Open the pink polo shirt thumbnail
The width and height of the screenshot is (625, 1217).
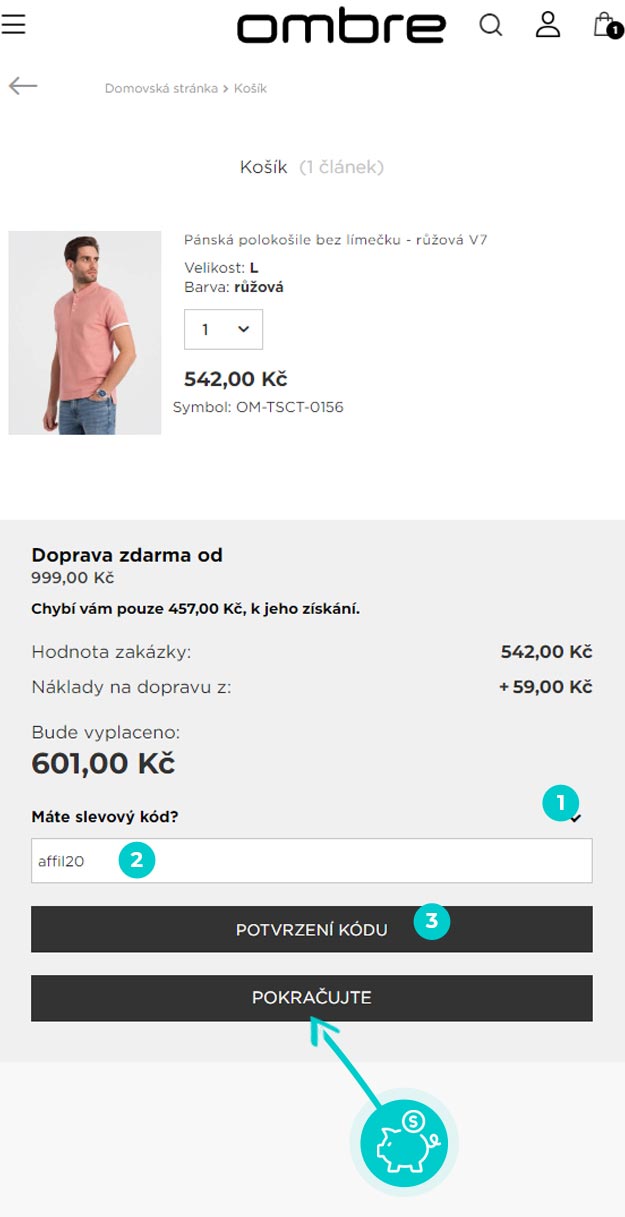click(85, 333)
